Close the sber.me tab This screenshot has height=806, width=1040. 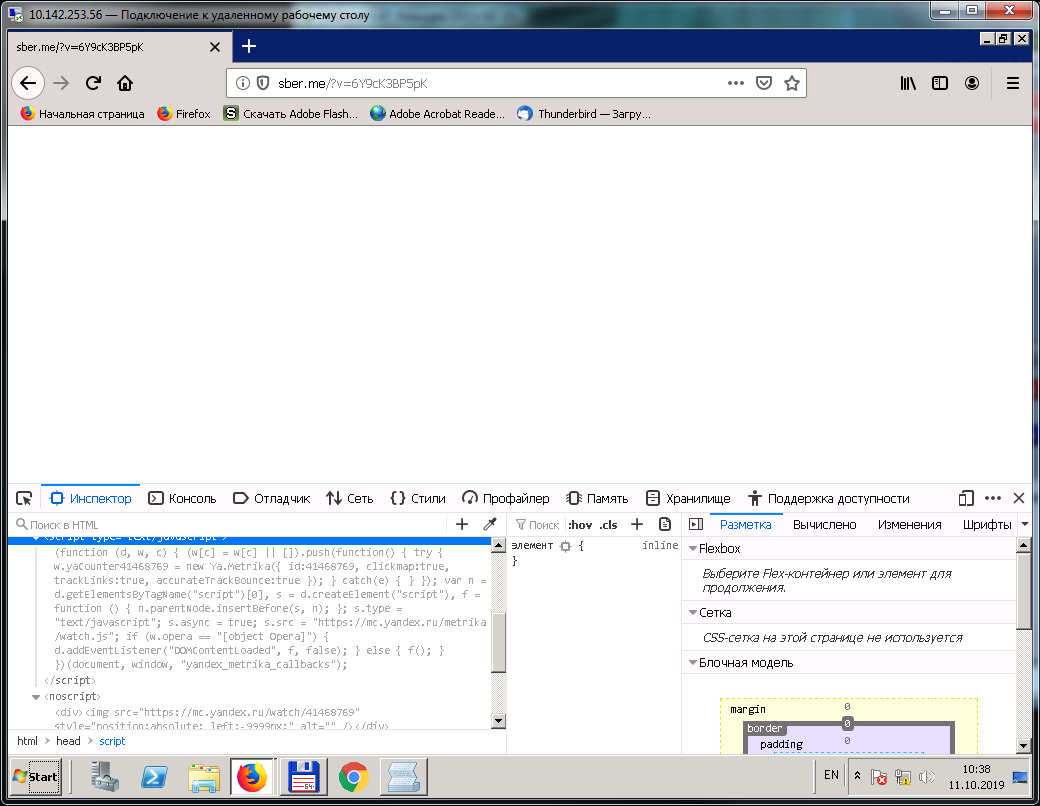[214, 47]
